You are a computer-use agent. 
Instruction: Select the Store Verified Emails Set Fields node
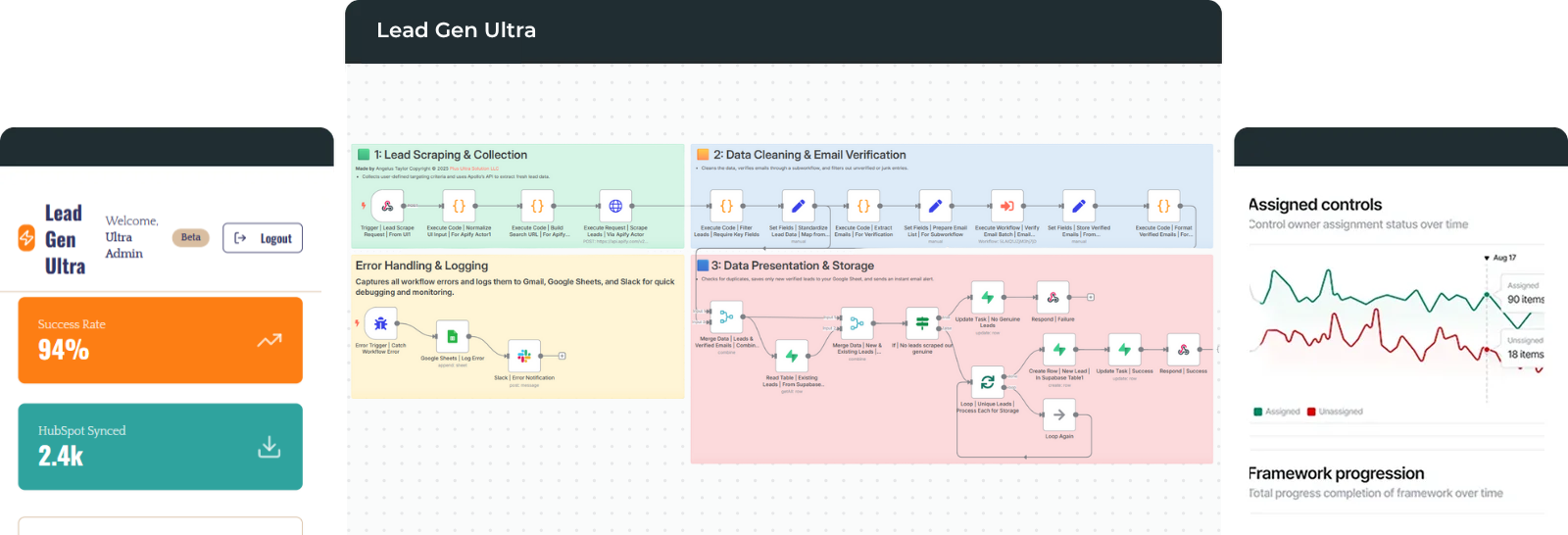(x=1078, y=206)
